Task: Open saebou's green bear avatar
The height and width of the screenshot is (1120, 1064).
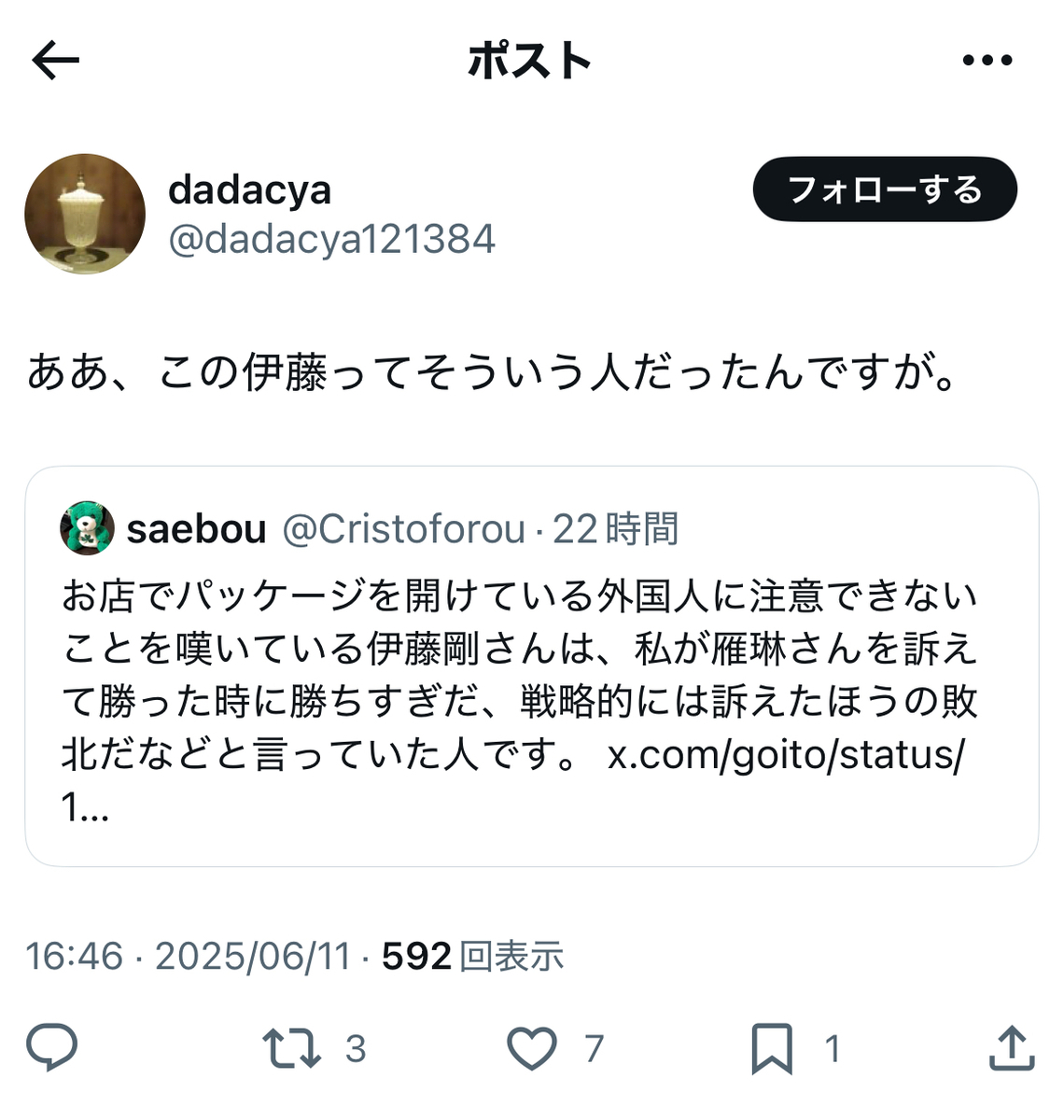Action: [x=87, y=528]
